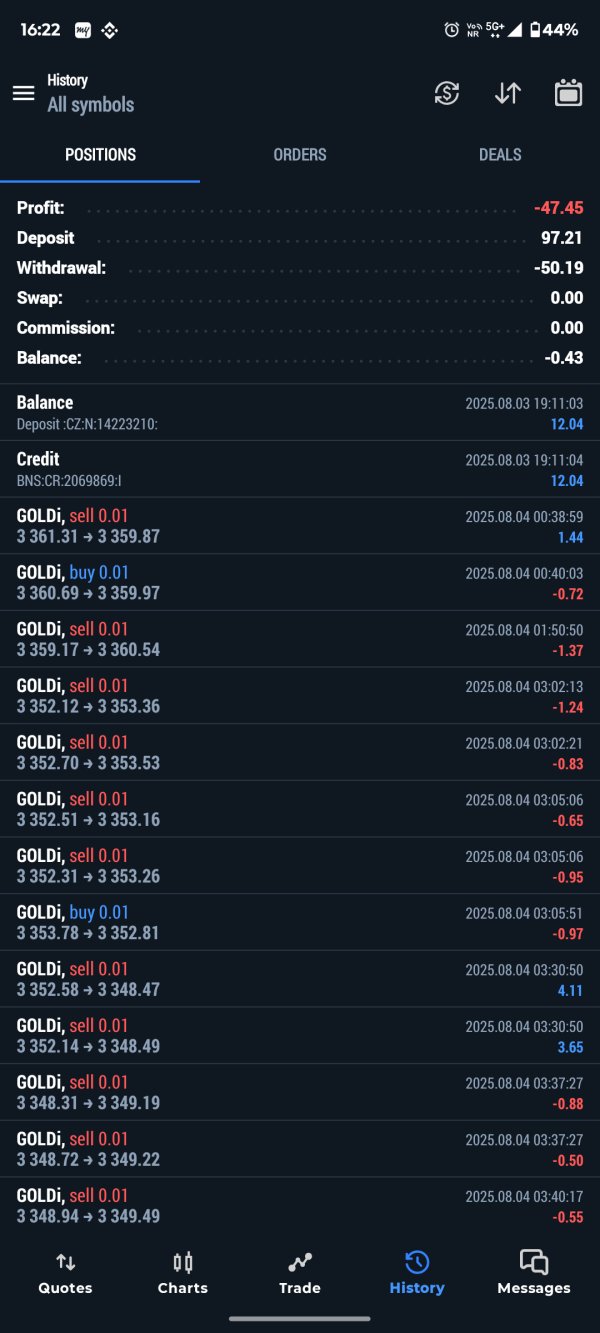600x1333 pixels.
Task: Tap the All symbols history title
Action: click(90, 104)
